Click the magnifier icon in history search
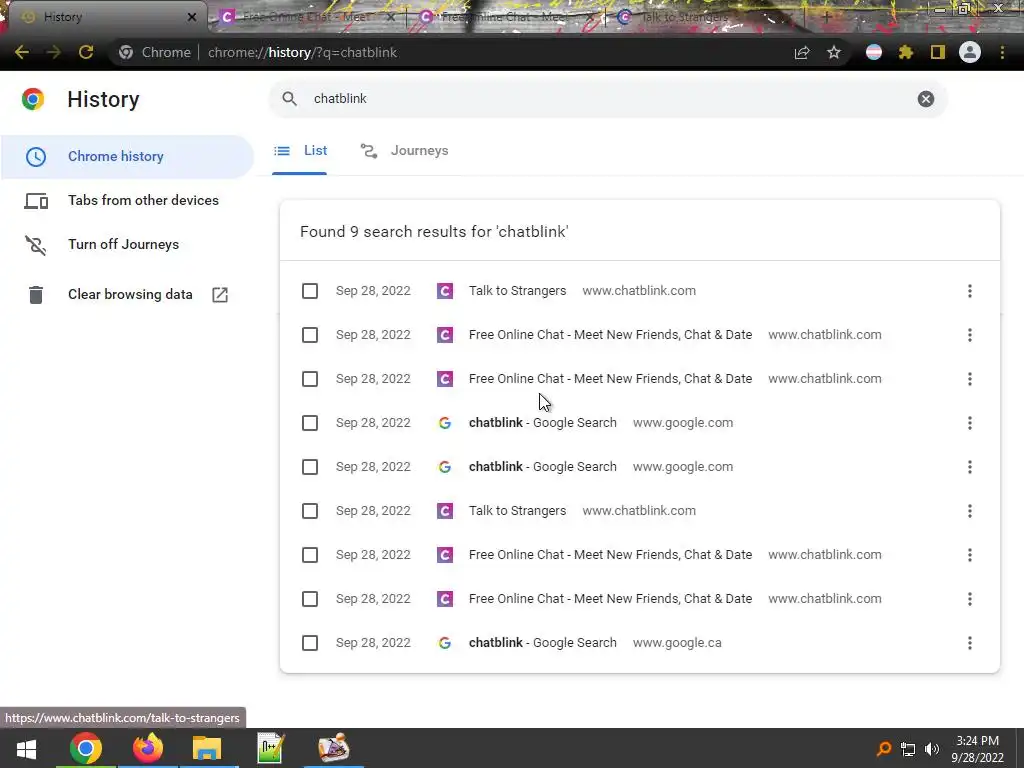This screenshot has width=1024, height=768. (x=289, y=99)
